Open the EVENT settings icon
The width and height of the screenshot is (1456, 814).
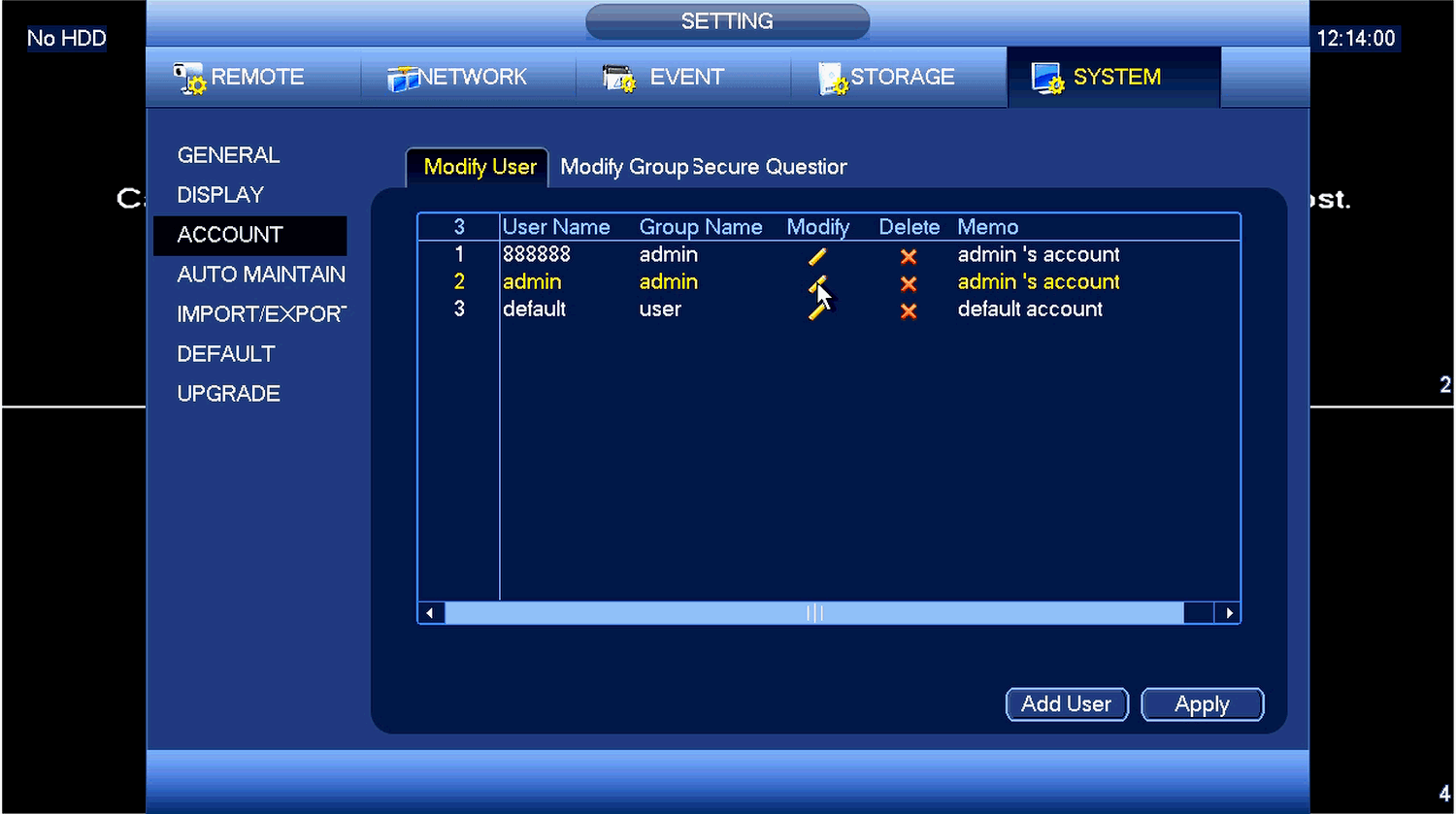point(618,79)
